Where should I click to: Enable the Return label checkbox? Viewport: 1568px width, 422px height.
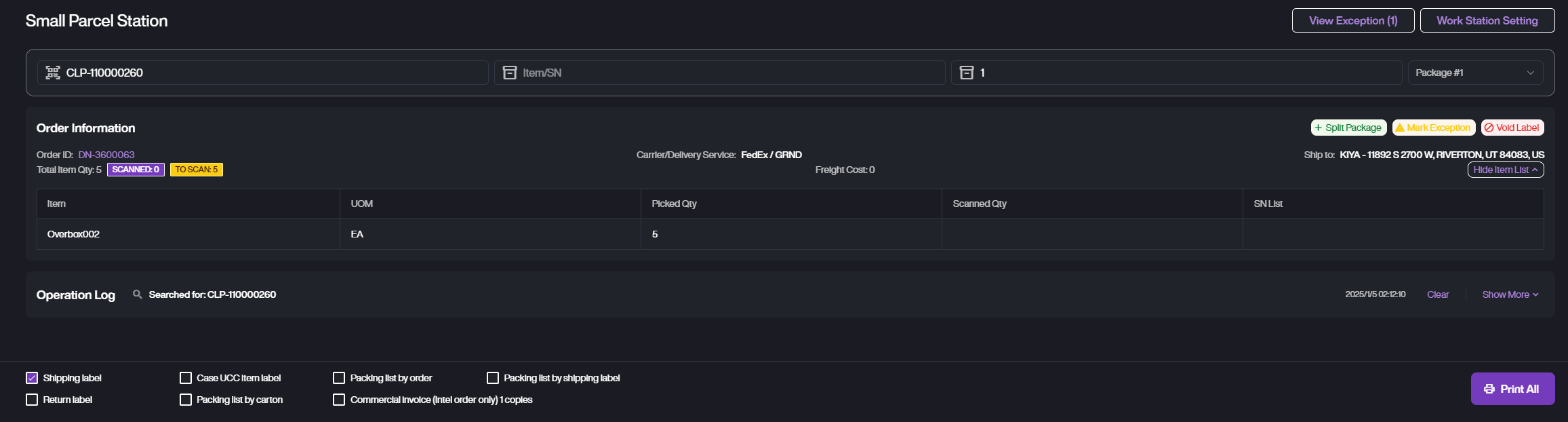32,400
